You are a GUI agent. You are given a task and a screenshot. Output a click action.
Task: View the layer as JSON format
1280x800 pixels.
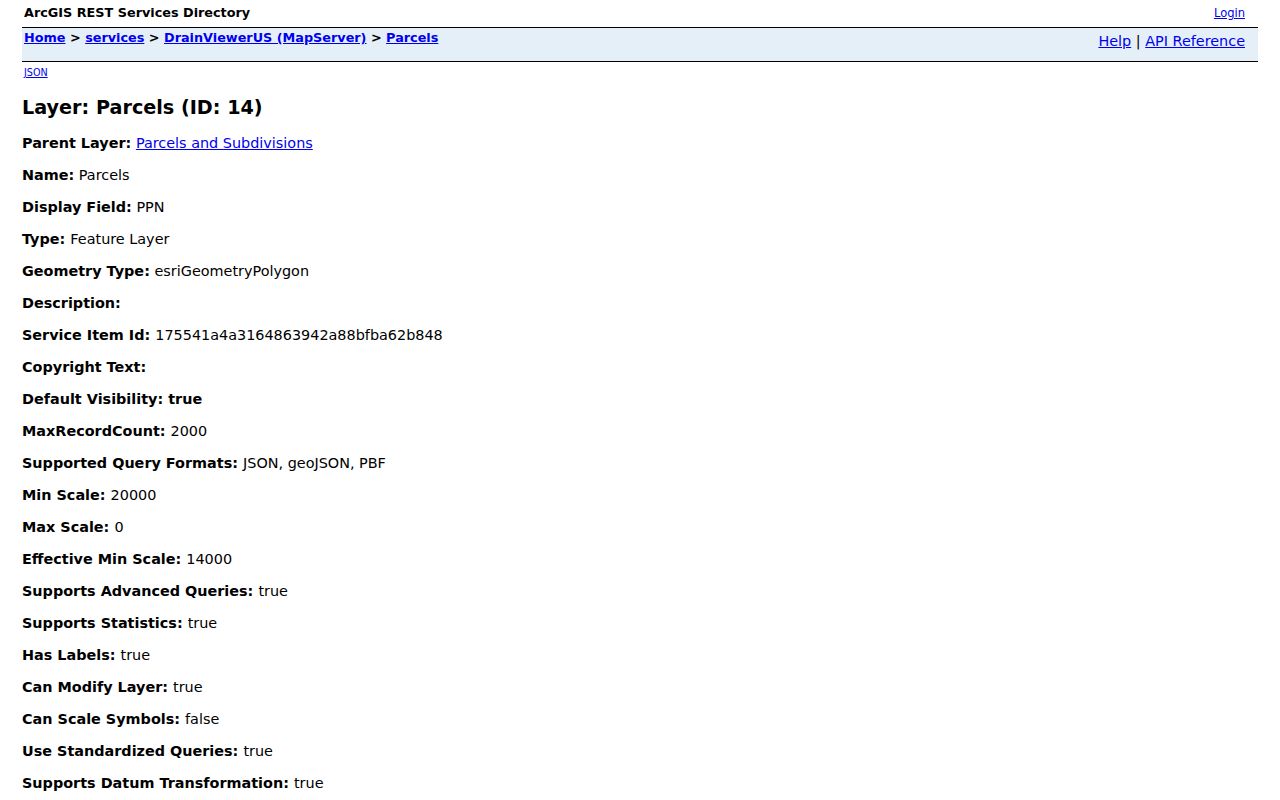(x=35, y=72)
